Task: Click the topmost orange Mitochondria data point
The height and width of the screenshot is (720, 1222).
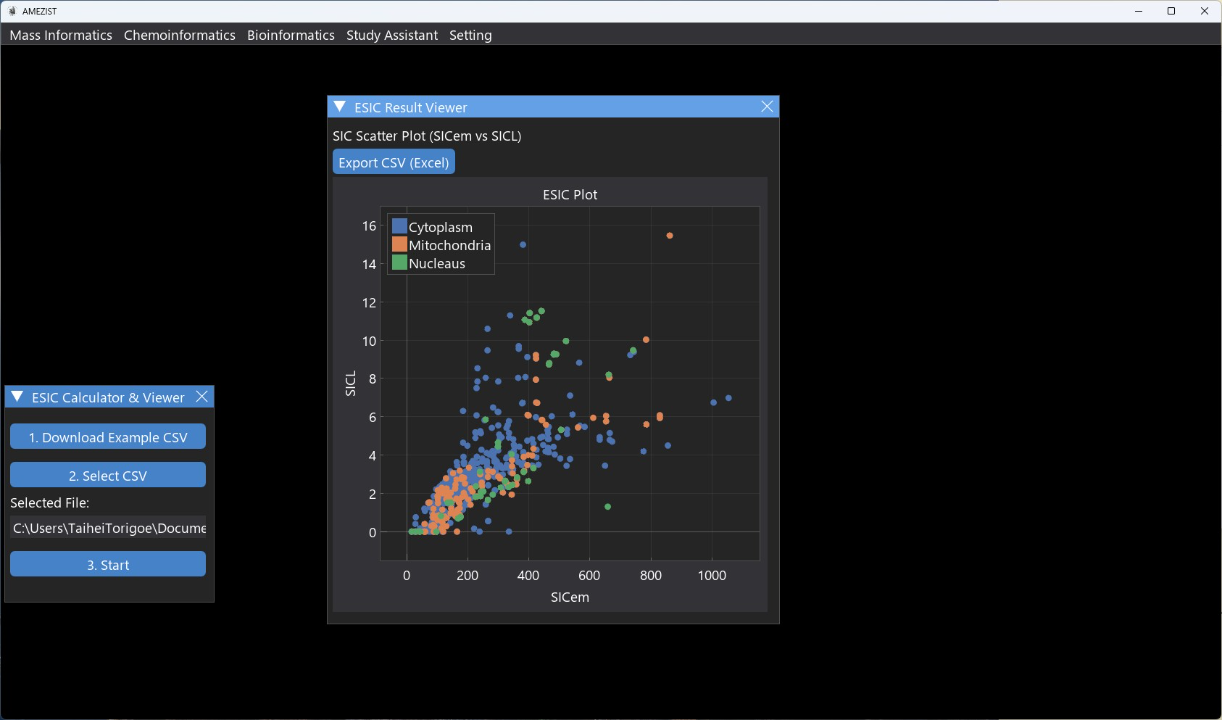Action: click(670, 236)
